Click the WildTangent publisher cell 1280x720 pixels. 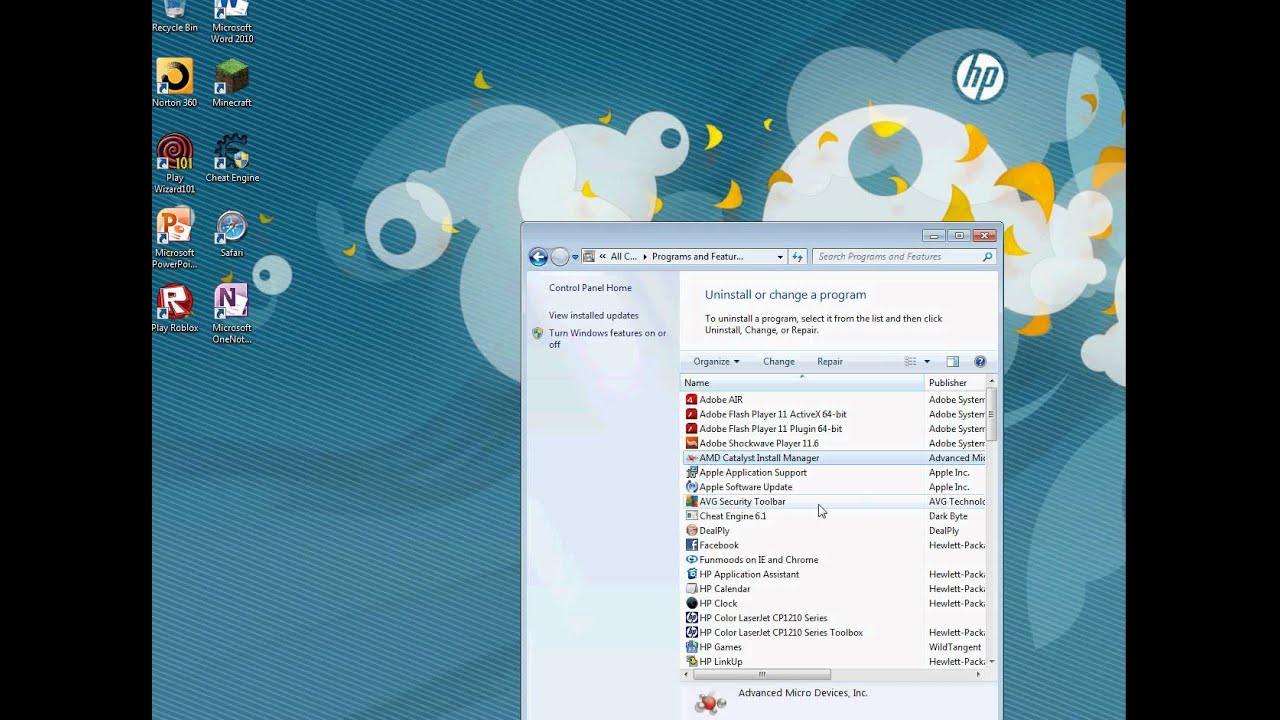click(x=954, y=647)
